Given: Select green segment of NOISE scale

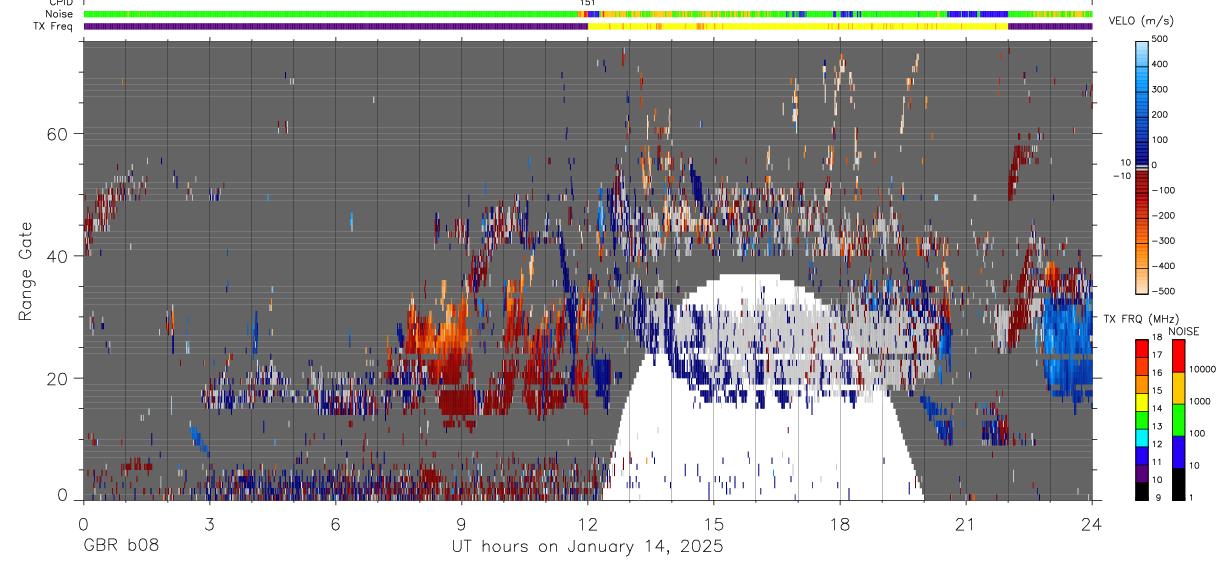Looking at the screenshot, I should pyautogui.click(x=1178, y=420).
